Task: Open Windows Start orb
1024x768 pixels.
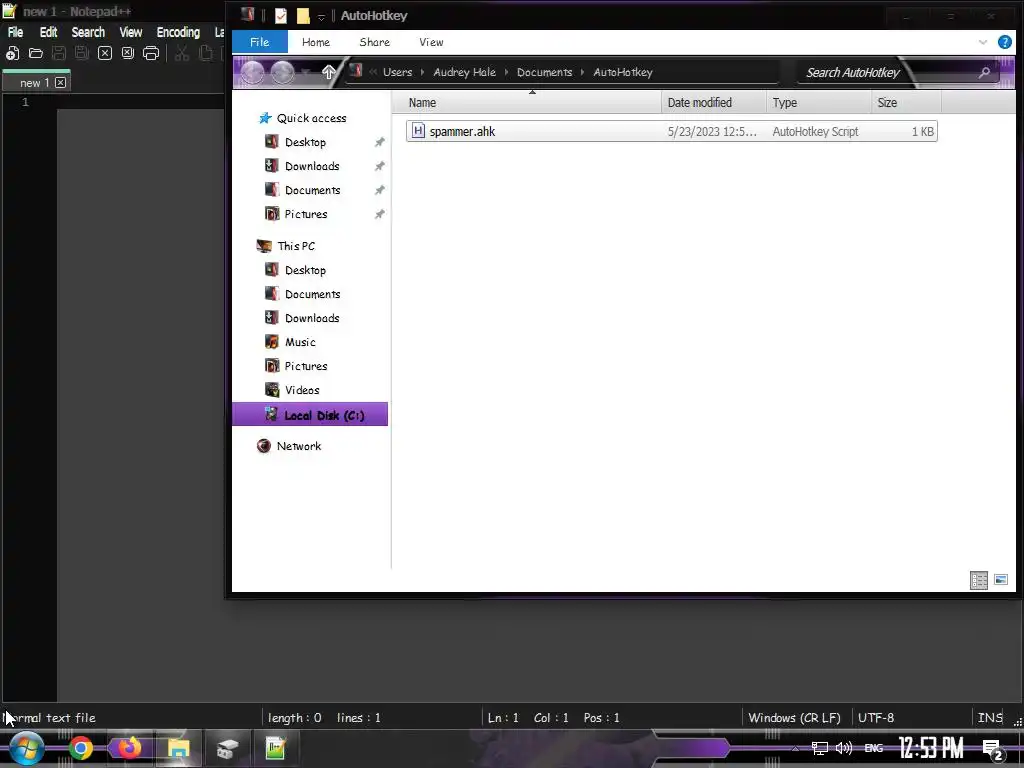Action: click(x=26, y=748)
